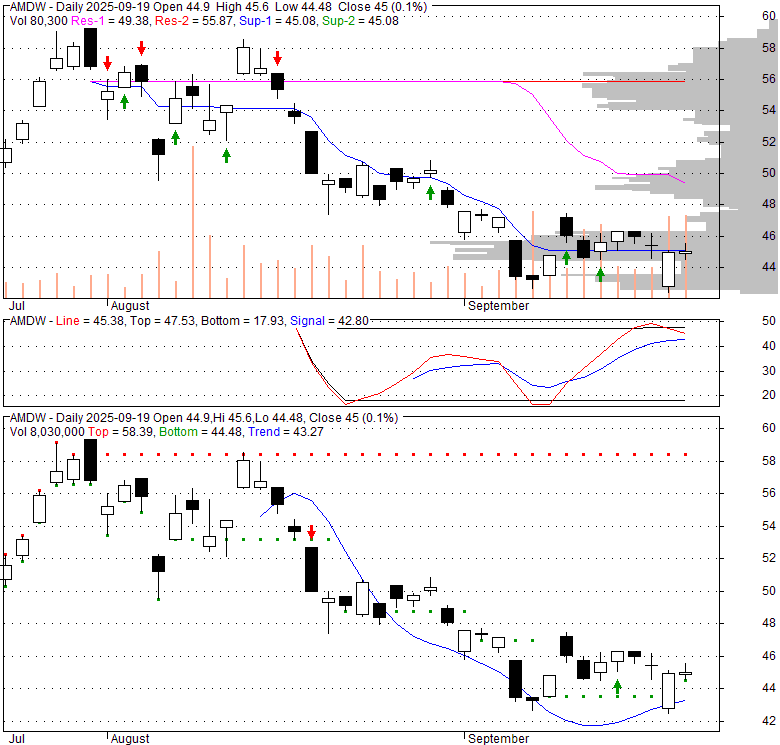Click the Bottom = 17.93 indicator label
Screen dimensions: 780x745
pyautogui.click(x=242, y=321)
